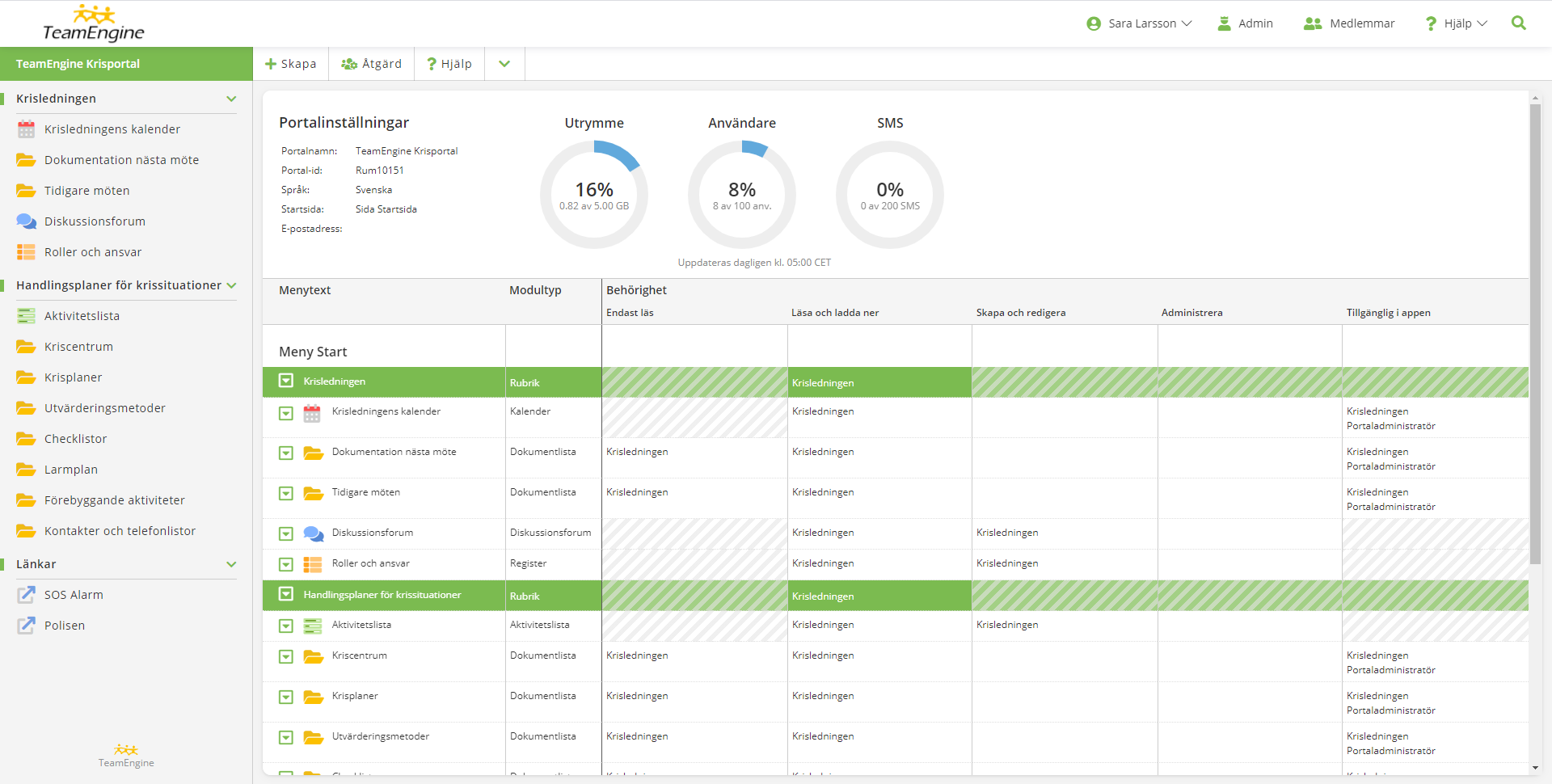Viewport: 1552px width, 784px height.
Task: Collapse the Krisledningen sidebar section
Action: [231, 99]
